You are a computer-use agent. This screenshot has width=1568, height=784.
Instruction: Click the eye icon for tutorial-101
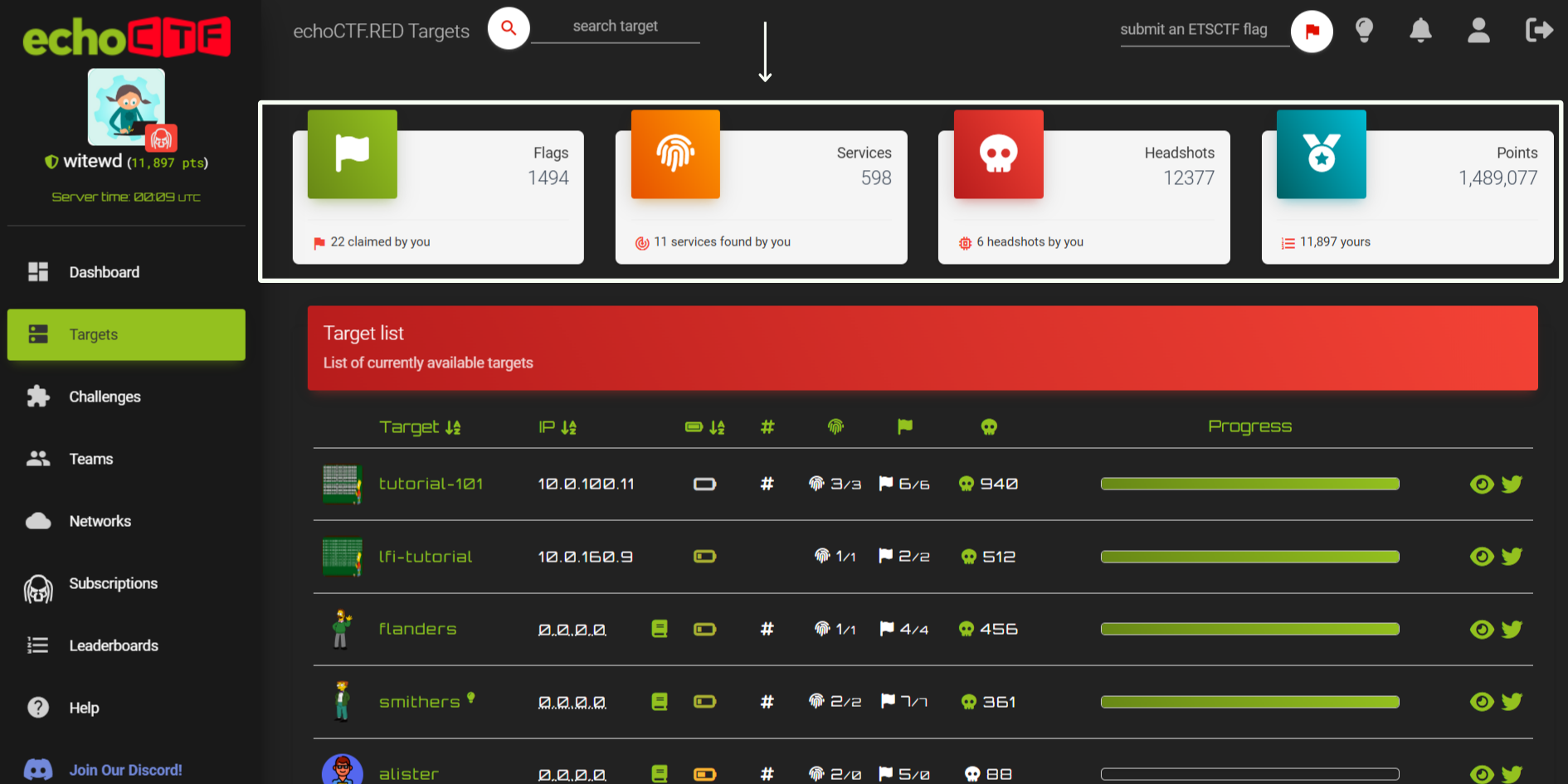(x=1481, y=484)
